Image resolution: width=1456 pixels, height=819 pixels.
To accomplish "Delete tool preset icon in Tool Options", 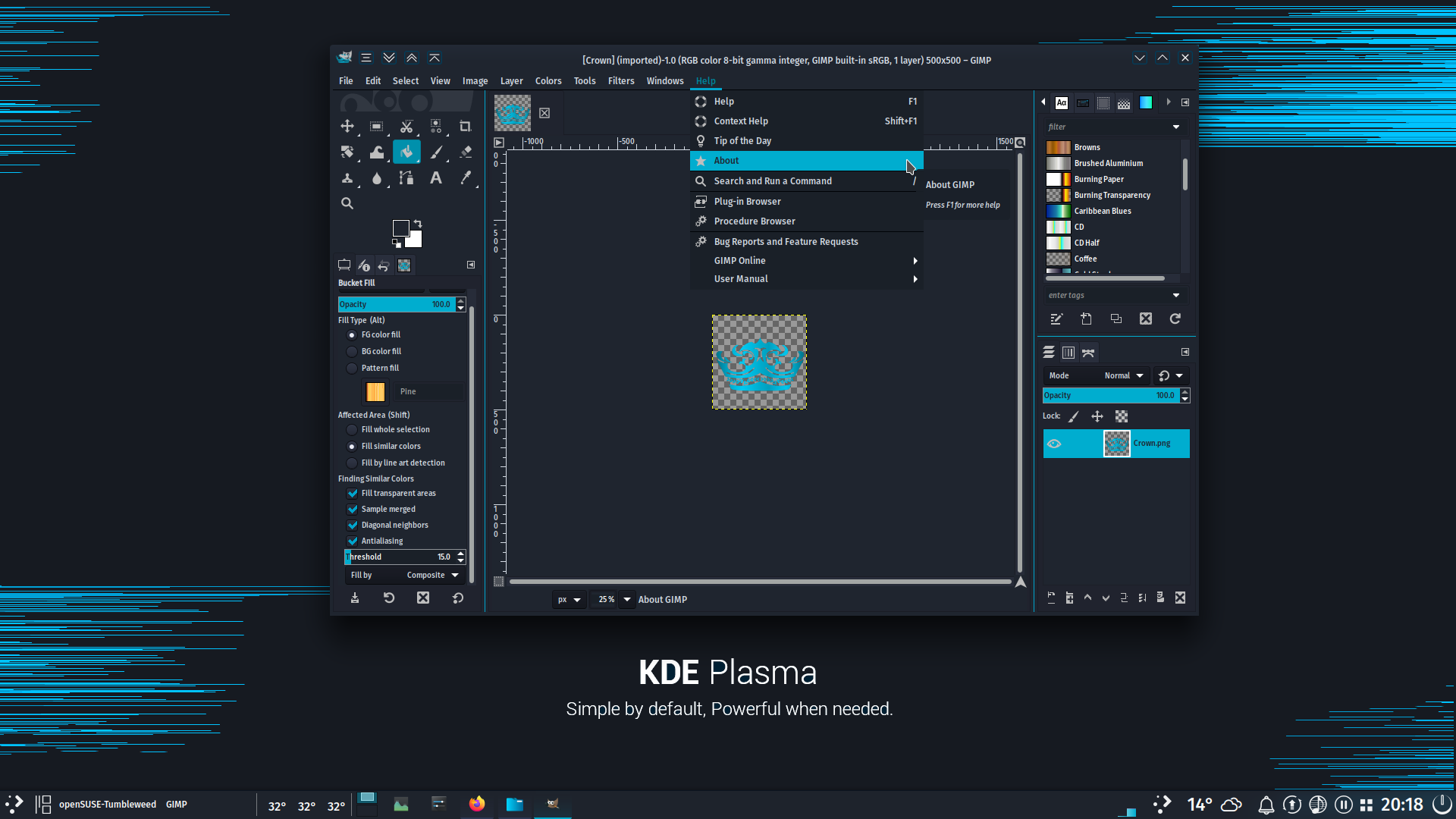I will [423, 598].
